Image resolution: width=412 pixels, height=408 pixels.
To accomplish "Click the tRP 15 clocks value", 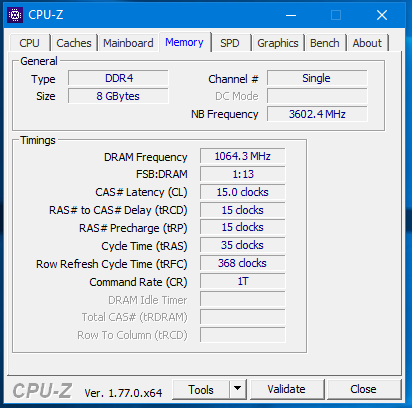I will [243, 227].
